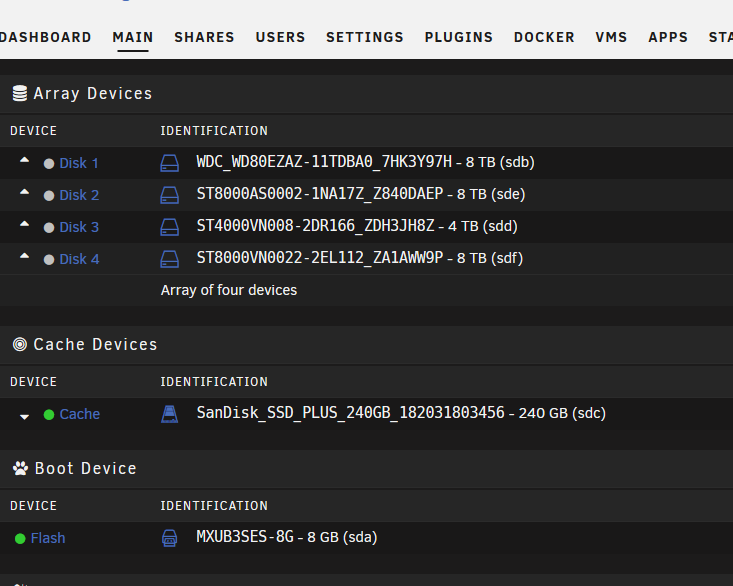Toggle the spin-up arrow for Disk 3
Viewport: 733px width, 586px height.
(x=24, y=224)
